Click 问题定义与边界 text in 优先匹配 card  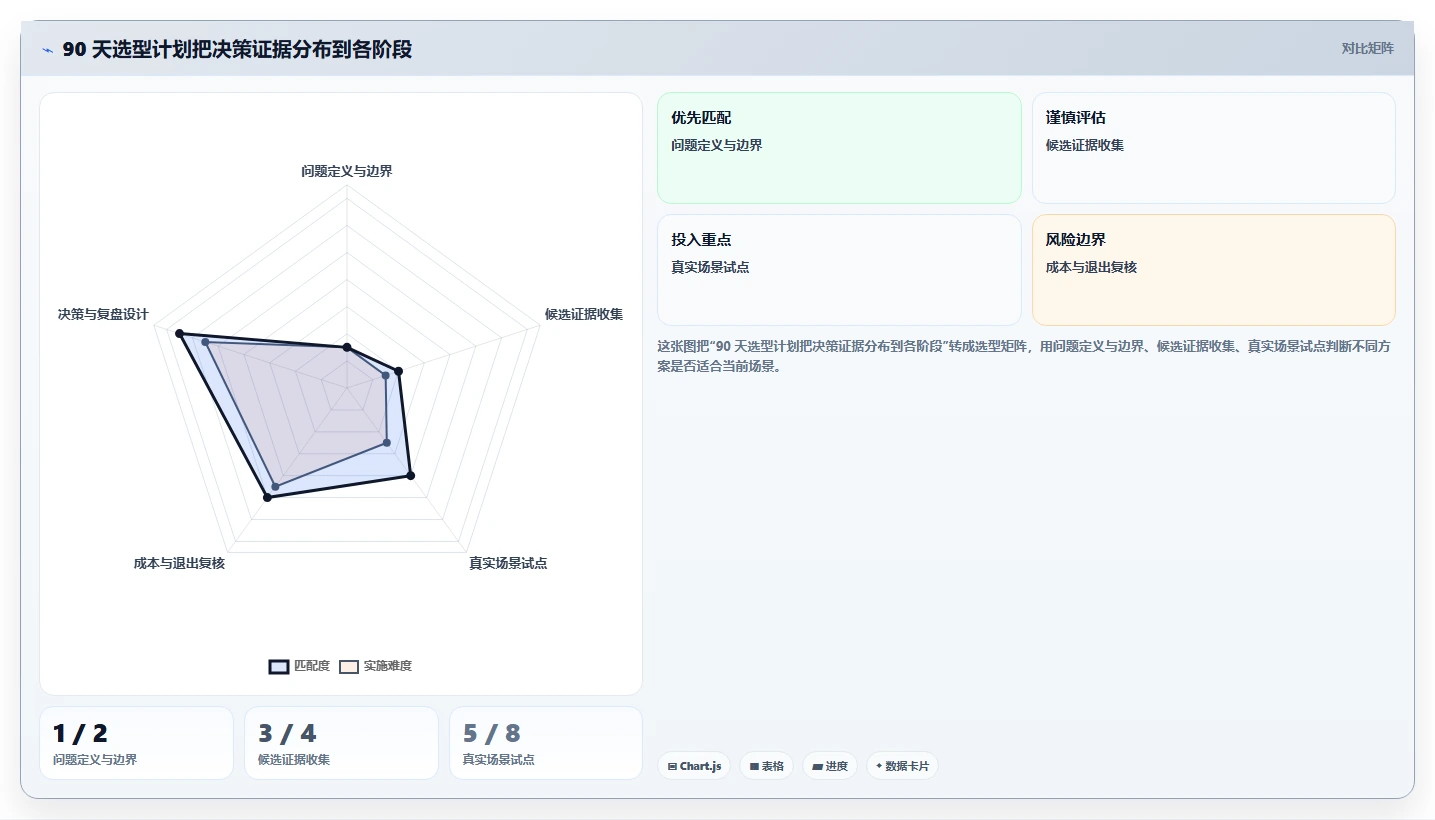point(717,145)
